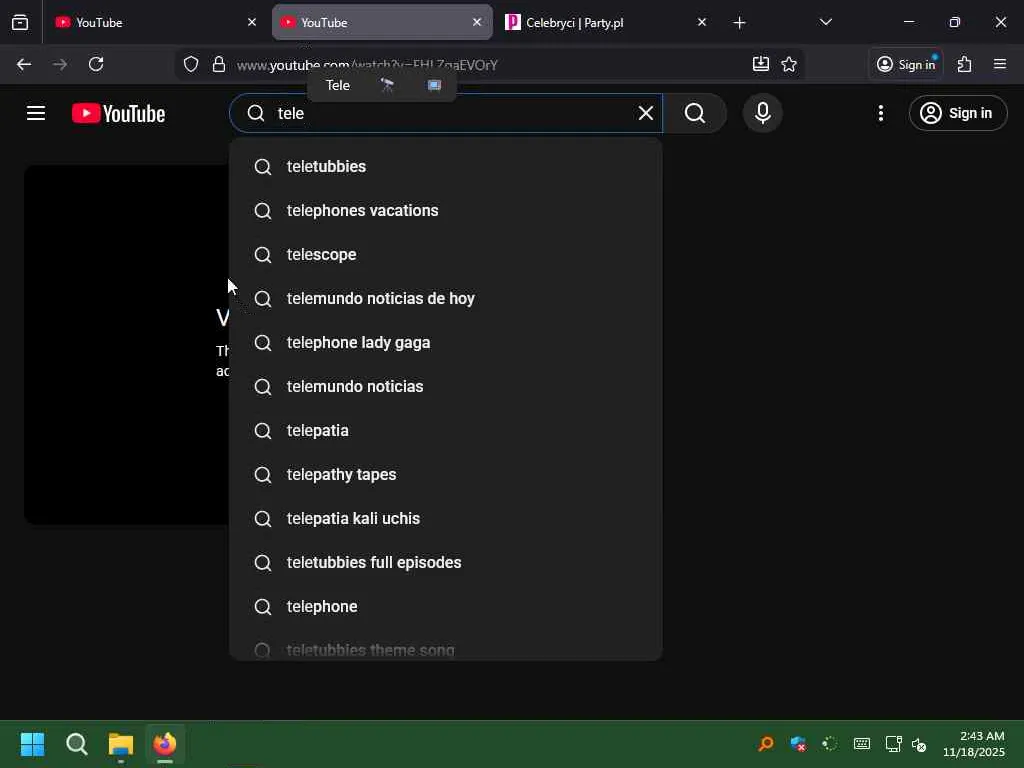Click orange magnifier tray icon
The height and width of the screenshot is (768, 1024).
click(766, 744)
